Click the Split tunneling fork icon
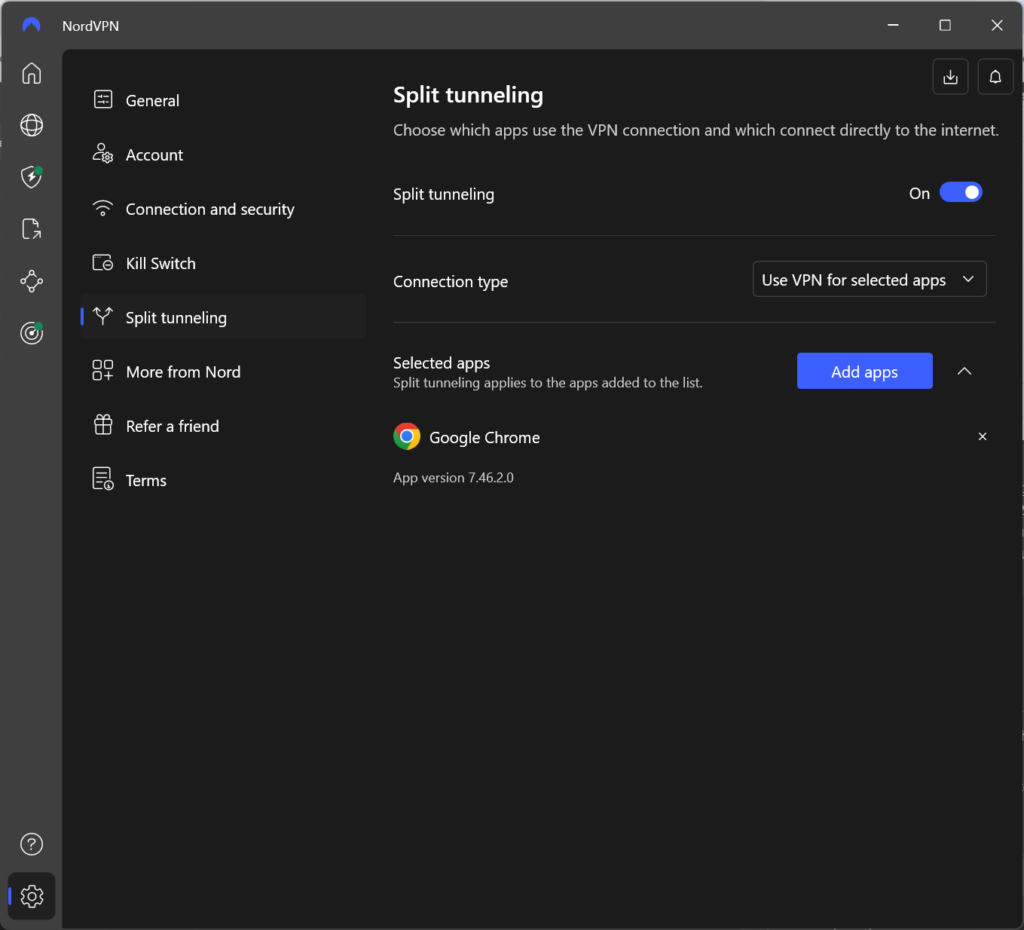The width and height of the screenshot is (1024, 930). tap(103, 316)
